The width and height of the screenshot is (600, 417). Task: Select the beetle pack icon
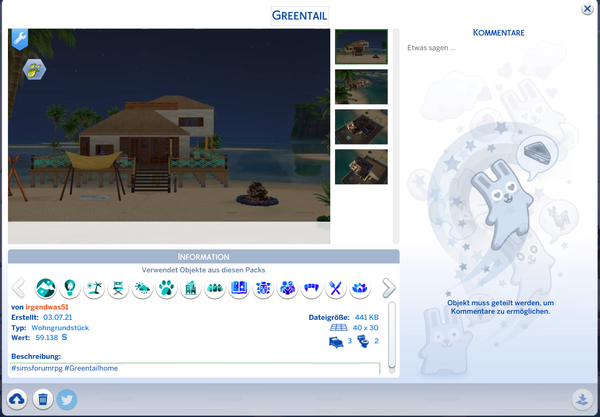(x=263, y=288)
